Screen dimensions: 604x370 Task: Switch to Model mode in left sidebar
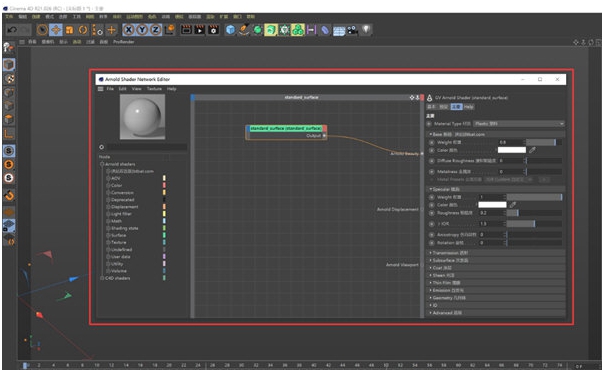pos(9,64)
